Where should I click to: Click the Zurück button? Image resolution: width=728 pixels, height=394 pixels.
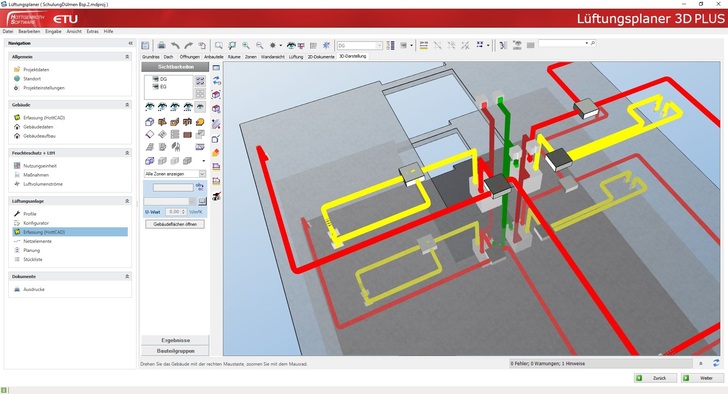tap(656, 378)
